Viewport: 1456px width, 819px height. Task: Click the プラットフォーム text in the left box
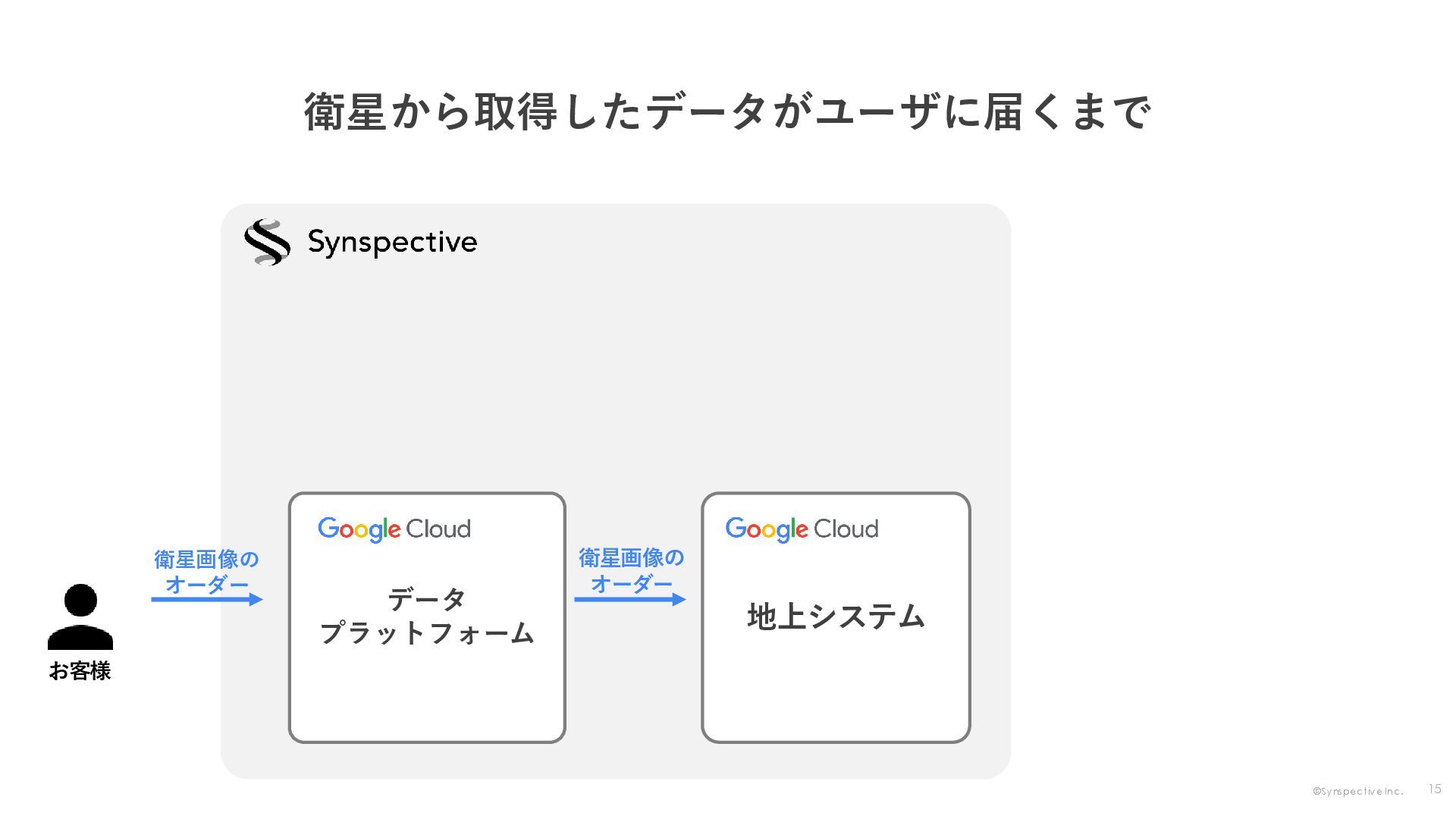(x=427, y=633)
